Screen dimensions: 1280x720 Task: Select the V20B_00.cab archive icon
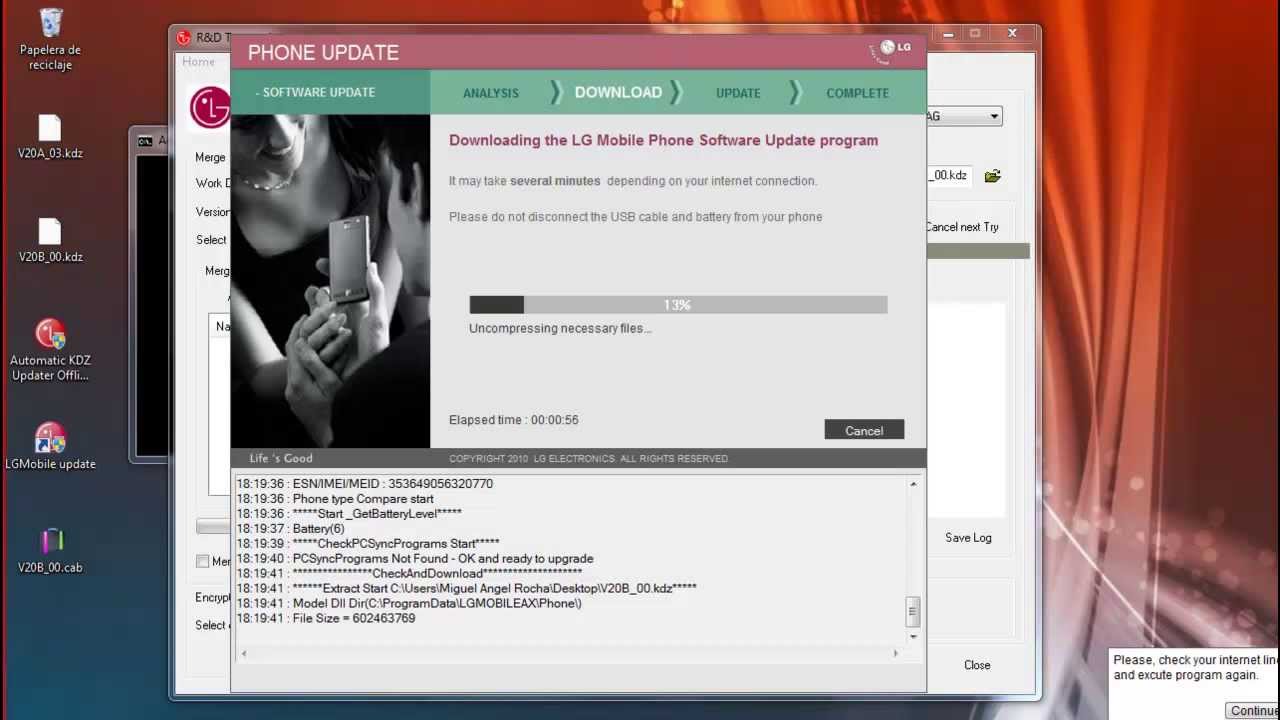[50, 551]
